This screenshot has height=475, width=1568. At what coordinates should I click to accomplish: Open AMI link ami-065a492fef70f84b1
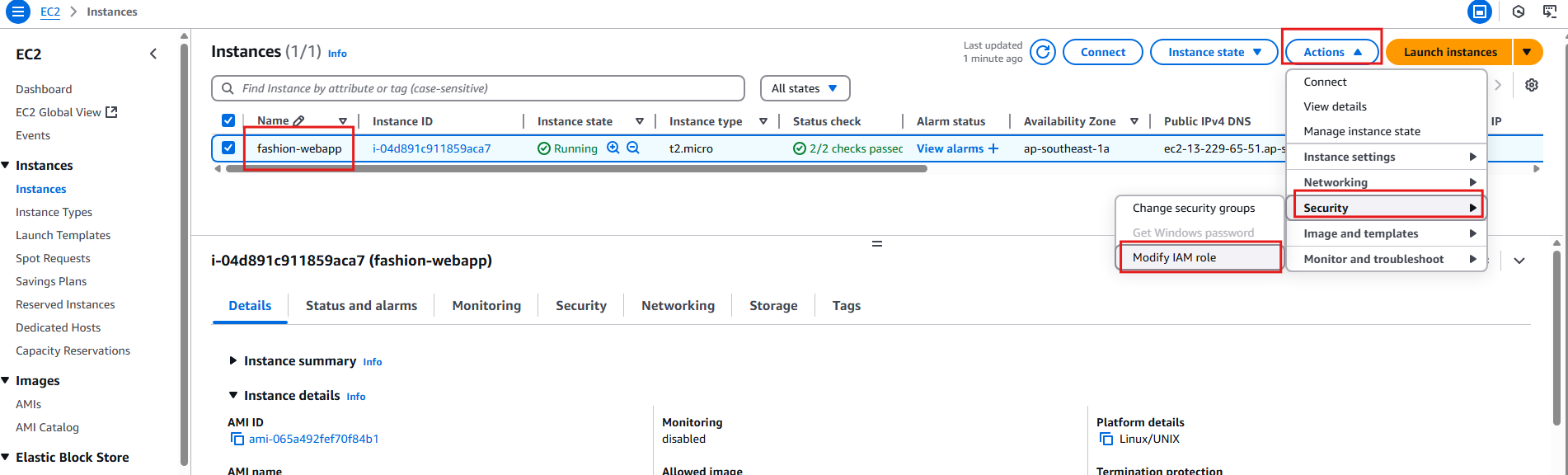click(x=314, y=439)
